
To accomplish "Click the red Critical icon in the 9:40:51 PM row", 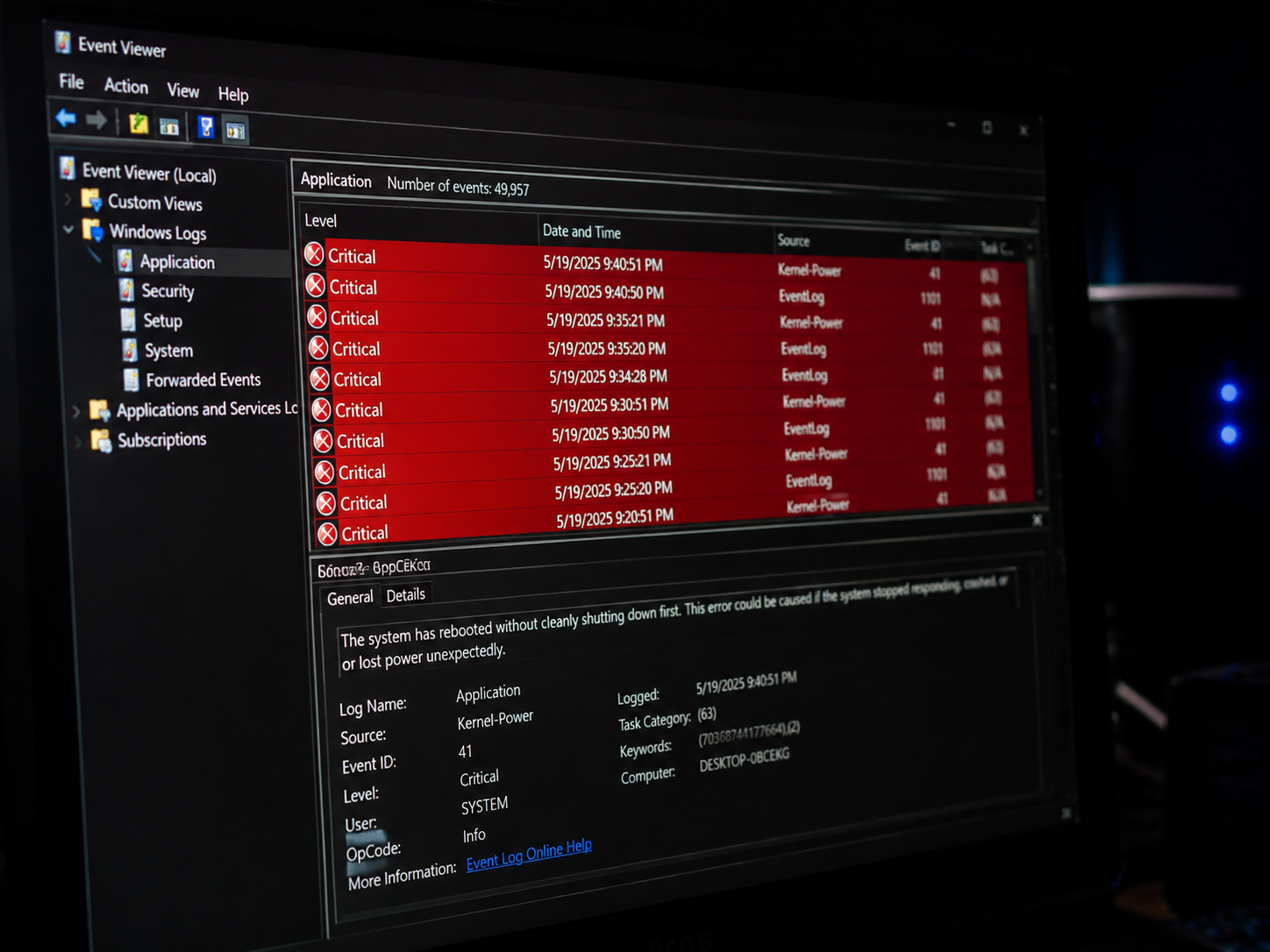I will click(x=314, y=254).
